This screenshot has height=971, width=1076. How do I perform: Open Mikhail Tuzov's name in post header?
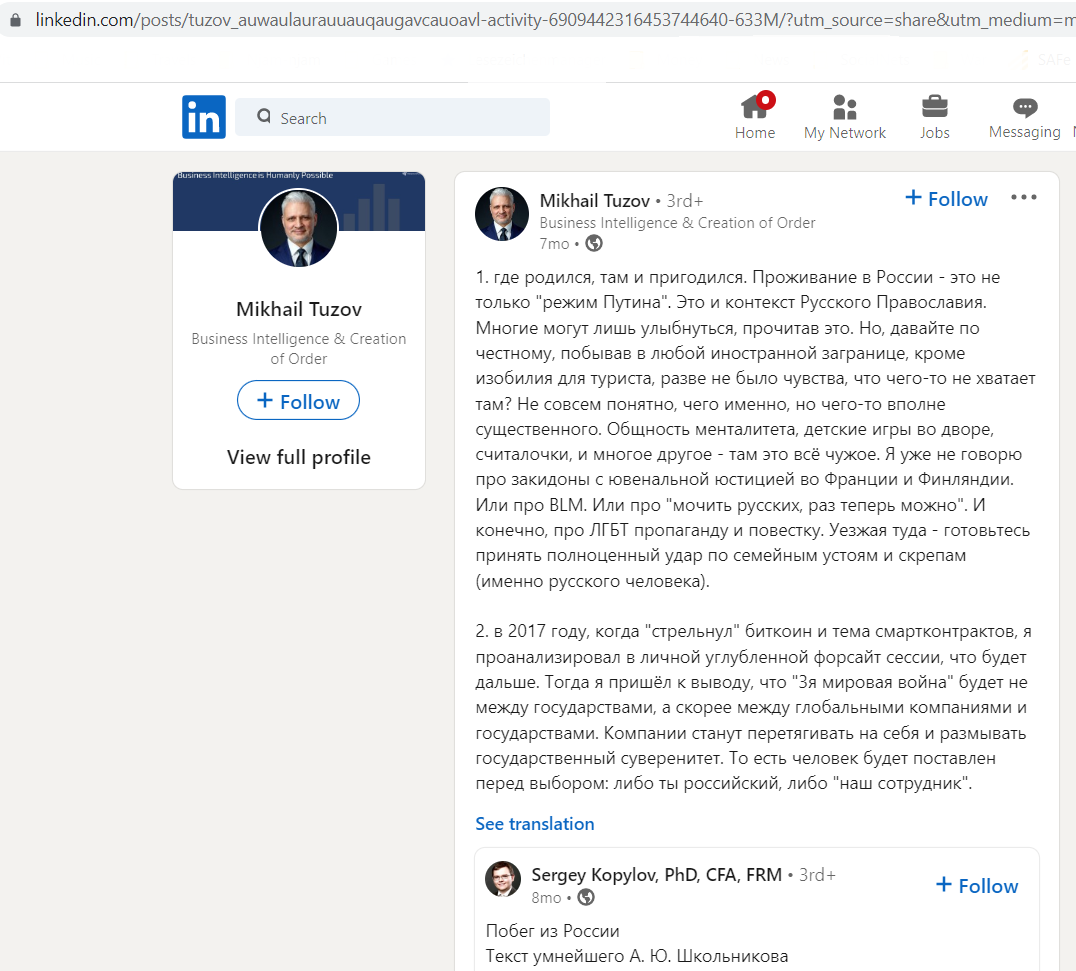[x=594, y=201]
